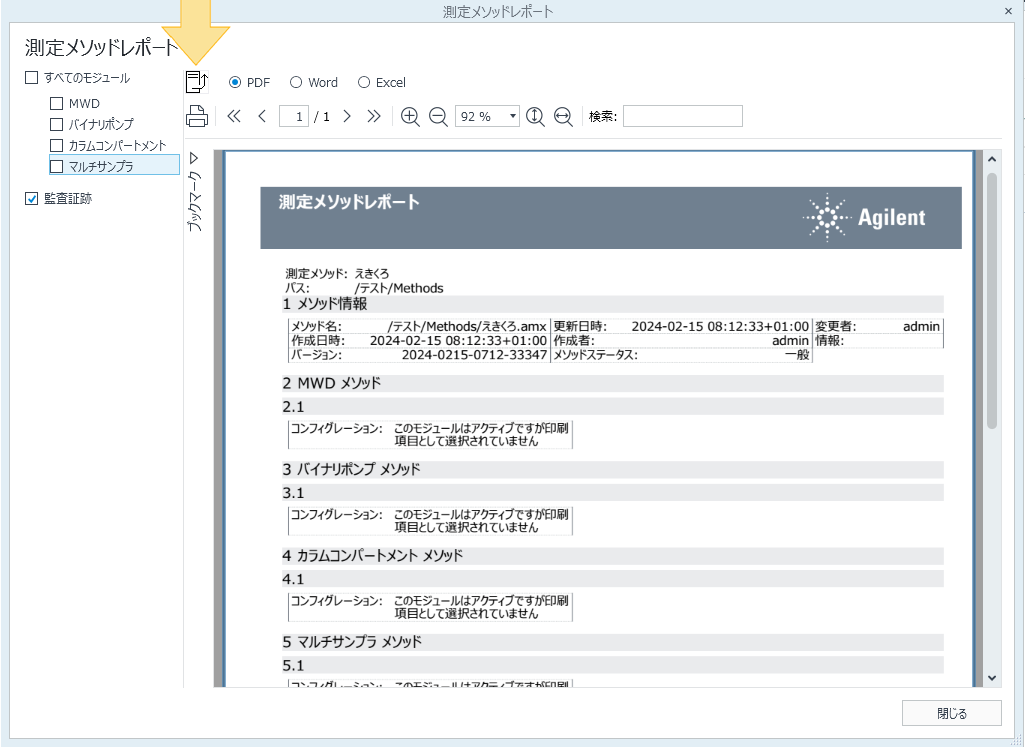This screenshot has width=1025, height=747.
Task: Click the print report icon
Action: click(x=197, y=116)
